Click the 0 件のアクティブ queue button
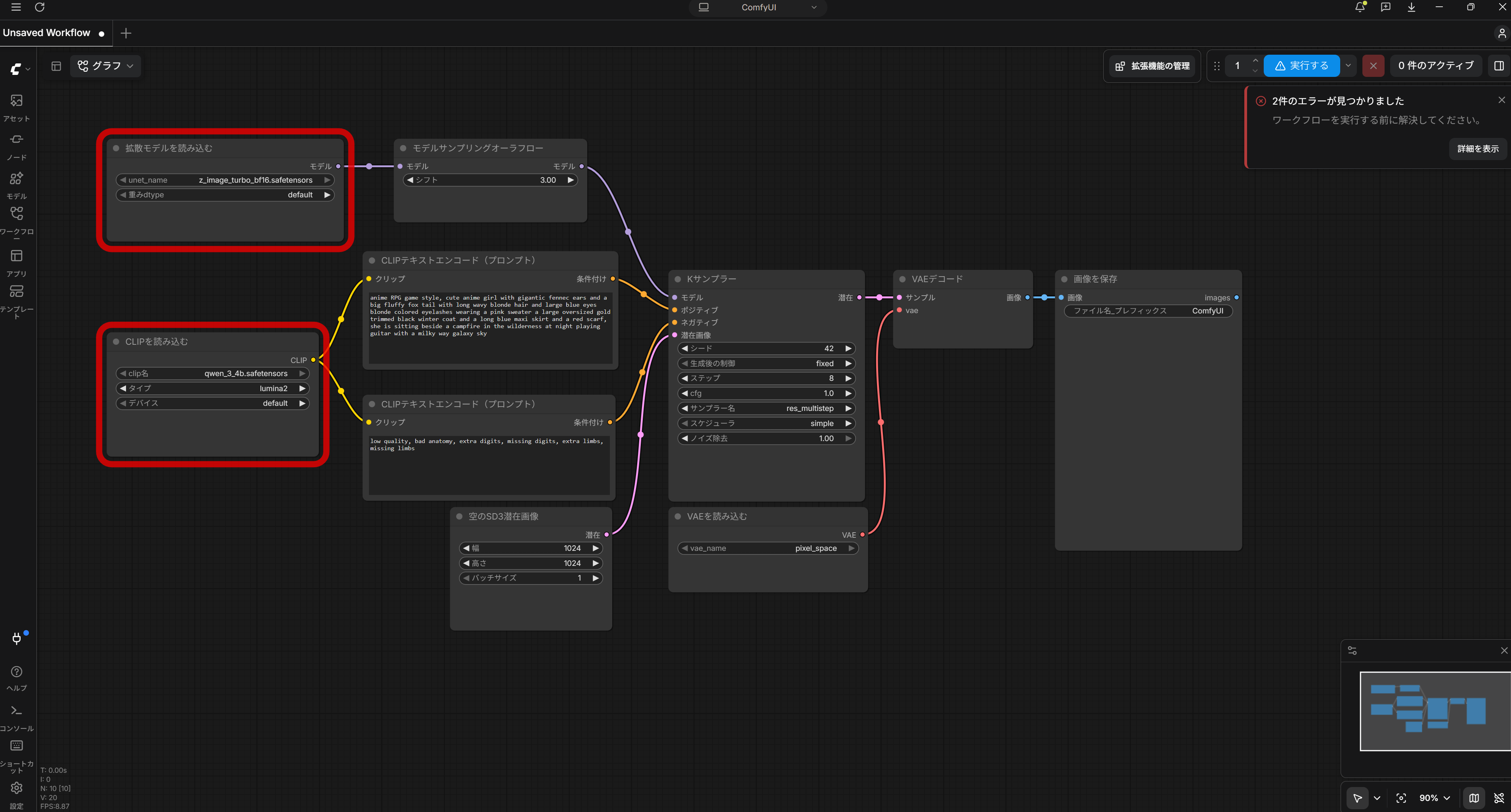The image size is (1511, 812). 1435,66
